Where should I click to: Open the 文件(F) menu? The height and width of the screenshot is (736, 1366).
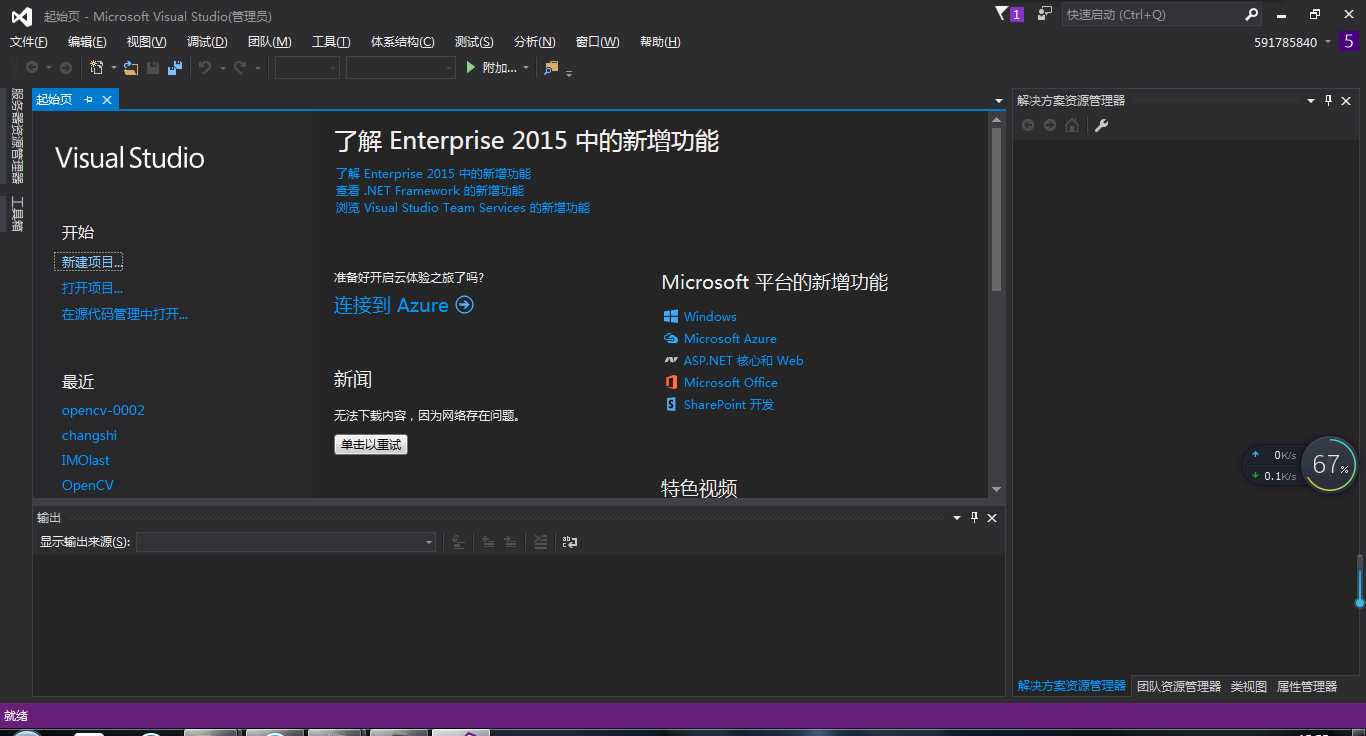point(29,42)
